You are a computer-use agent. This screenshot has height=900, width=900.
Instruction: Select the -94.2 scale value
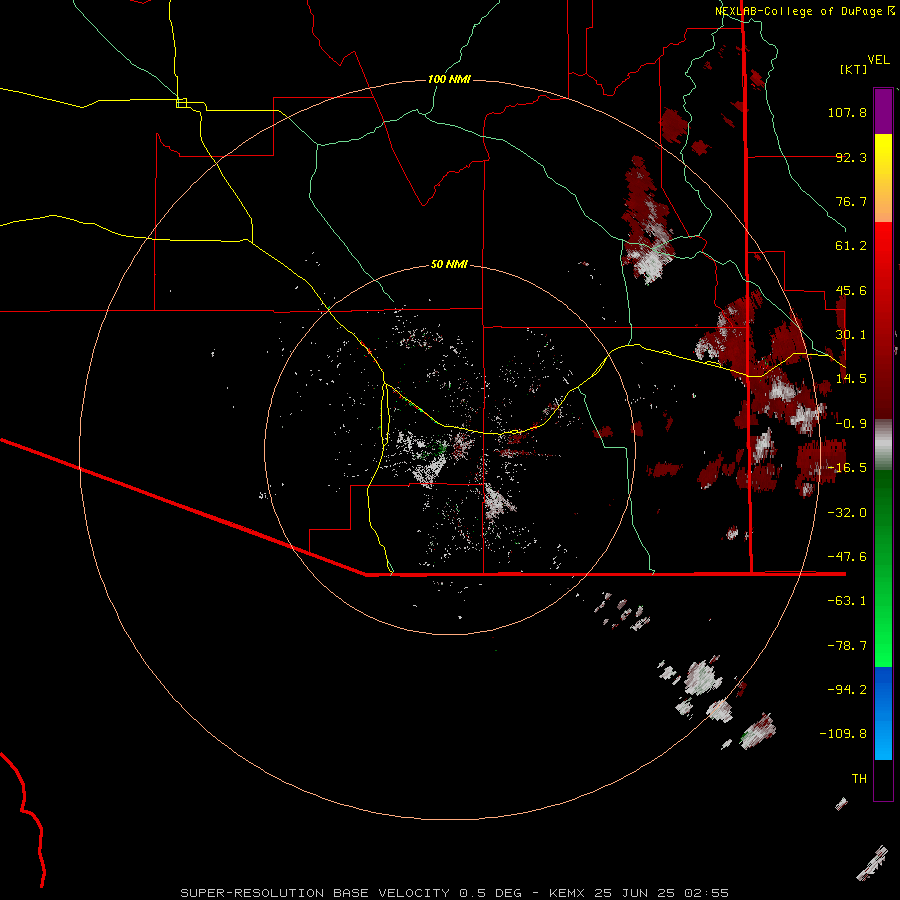click(x=847, y=689)
